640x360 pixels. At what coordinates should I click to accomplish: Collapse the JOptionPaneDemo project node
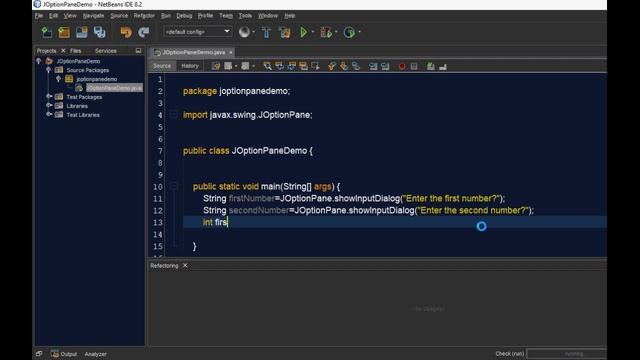click(x=39, y=61)
